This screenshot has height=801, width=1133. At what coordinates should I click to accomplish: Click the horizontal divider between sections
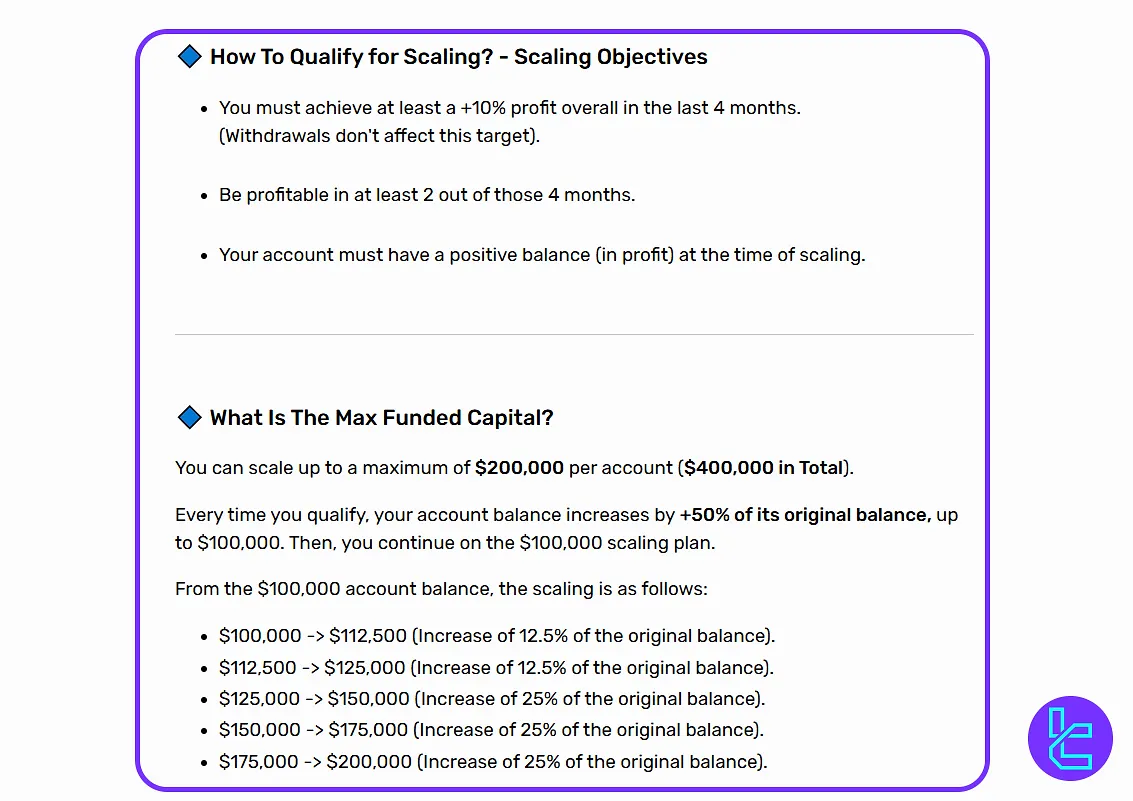point(574,334)
